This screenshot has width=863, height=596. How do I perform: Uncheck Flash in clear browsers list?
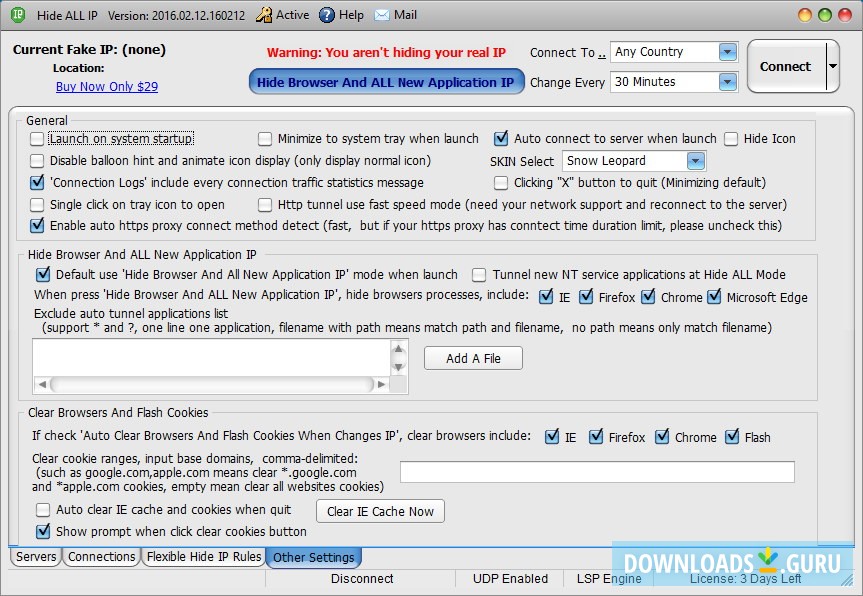(732, 437)
